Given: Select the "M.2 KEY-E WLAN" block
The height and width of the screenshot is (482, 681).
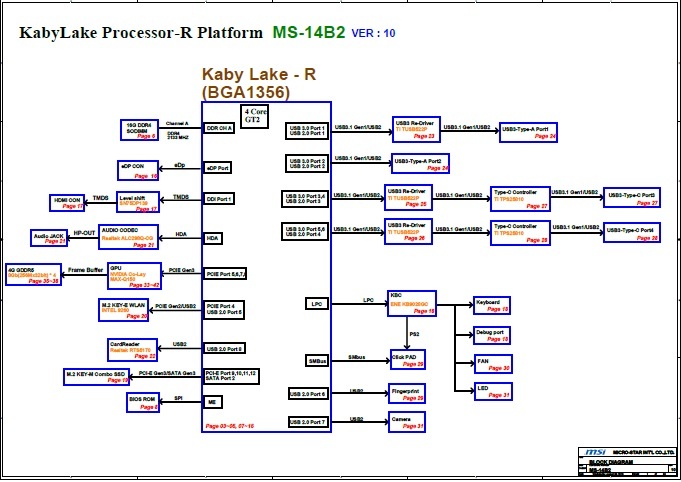Looking at the screenshot, I should click(124, 310).
